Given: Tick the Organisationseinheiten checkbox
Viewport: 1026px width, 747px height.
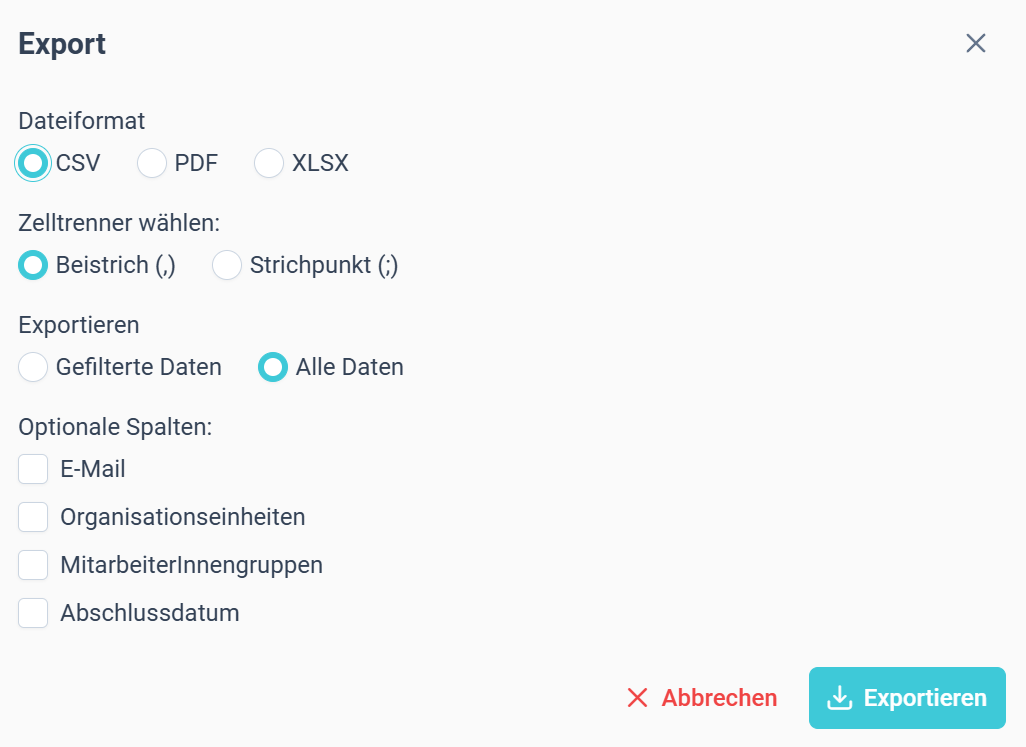Looking at the screenshot, I should point(33,517).
